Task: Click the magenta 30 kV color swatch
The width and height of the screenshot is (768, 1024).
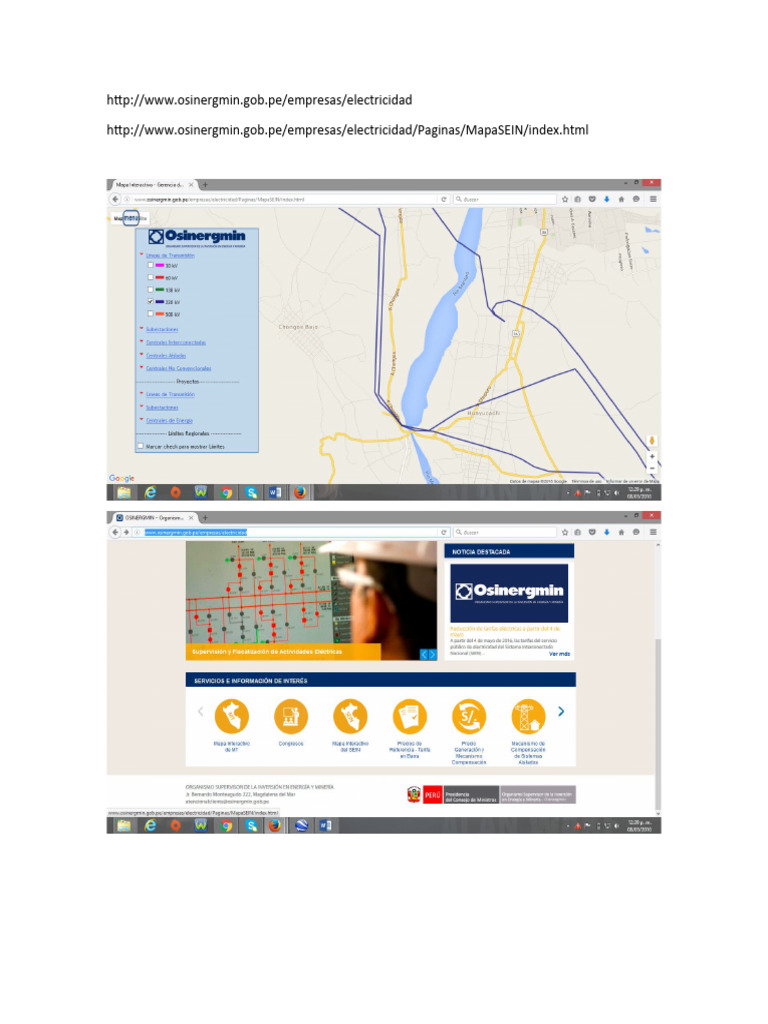Action: (159, 266)
